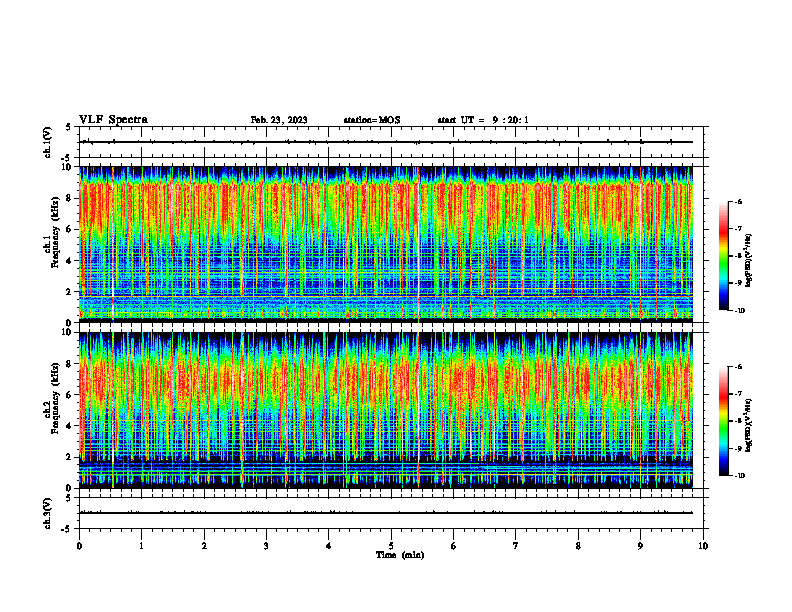Click the ch.1 frequency axis "2" tick label

click(x=70, y=292)
